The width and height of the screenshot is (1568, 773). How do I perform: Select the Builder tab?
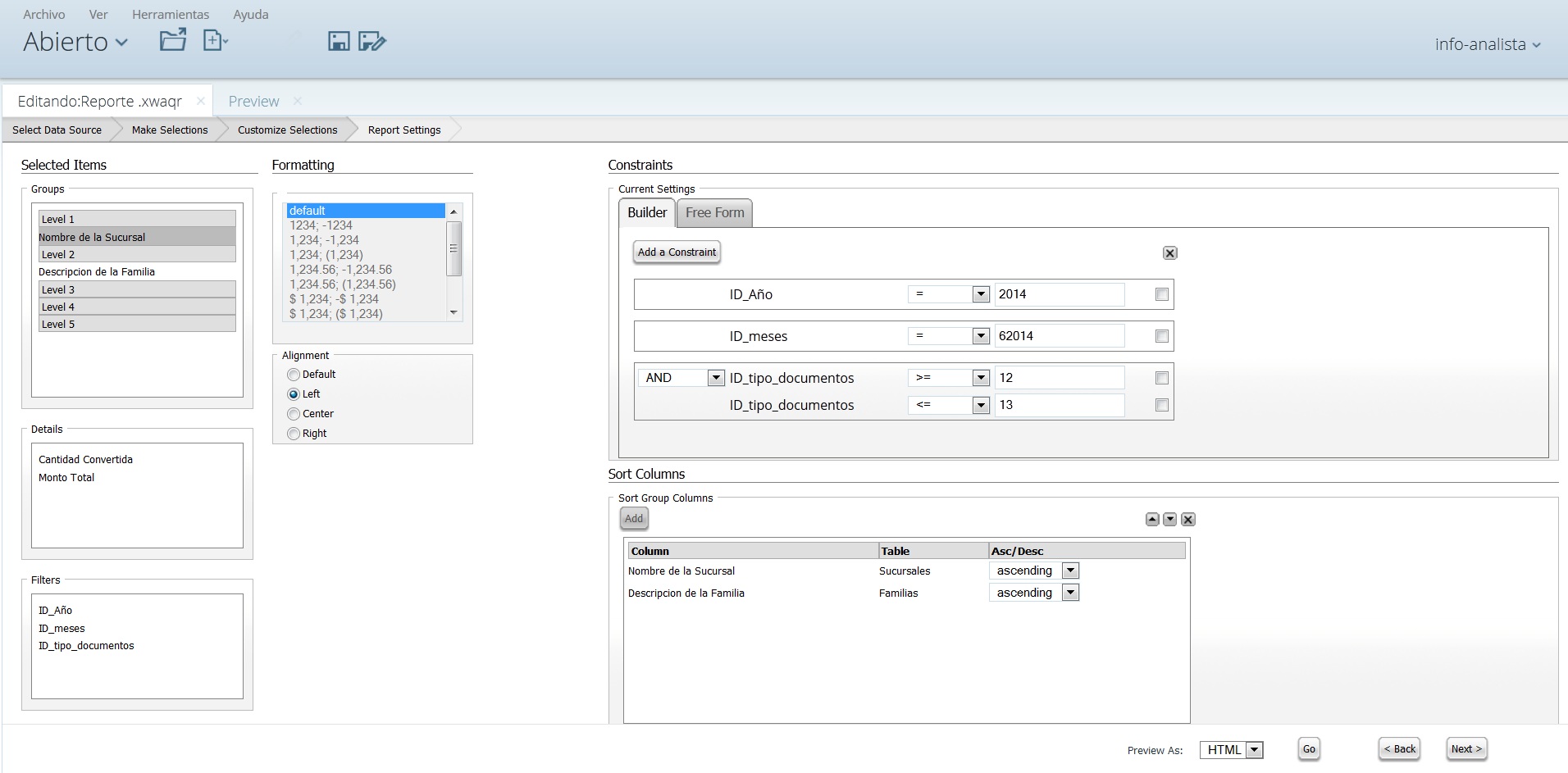647,213
